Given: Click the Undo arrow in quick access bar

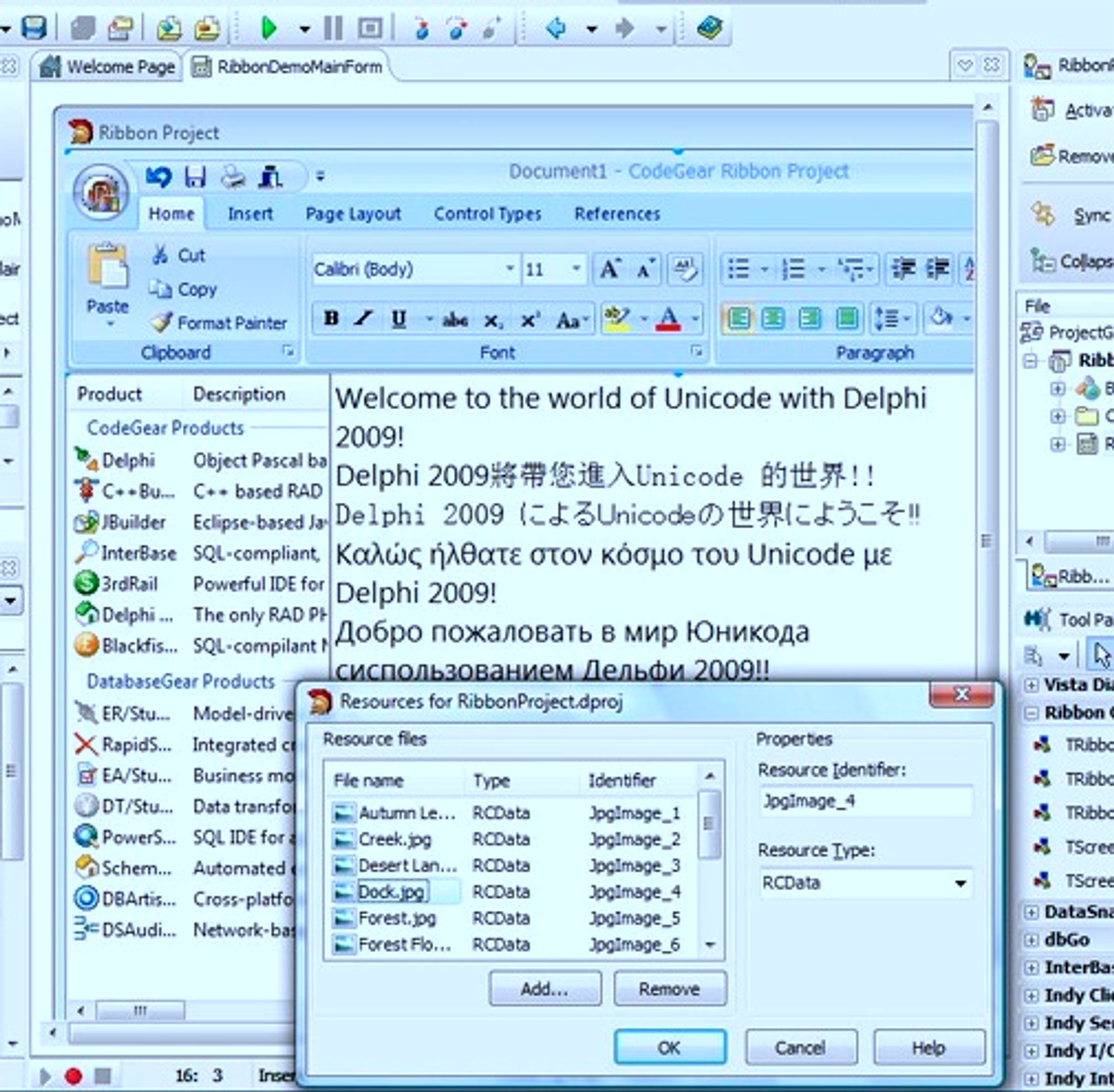Looking at the screenshot, I should point(158,177).
